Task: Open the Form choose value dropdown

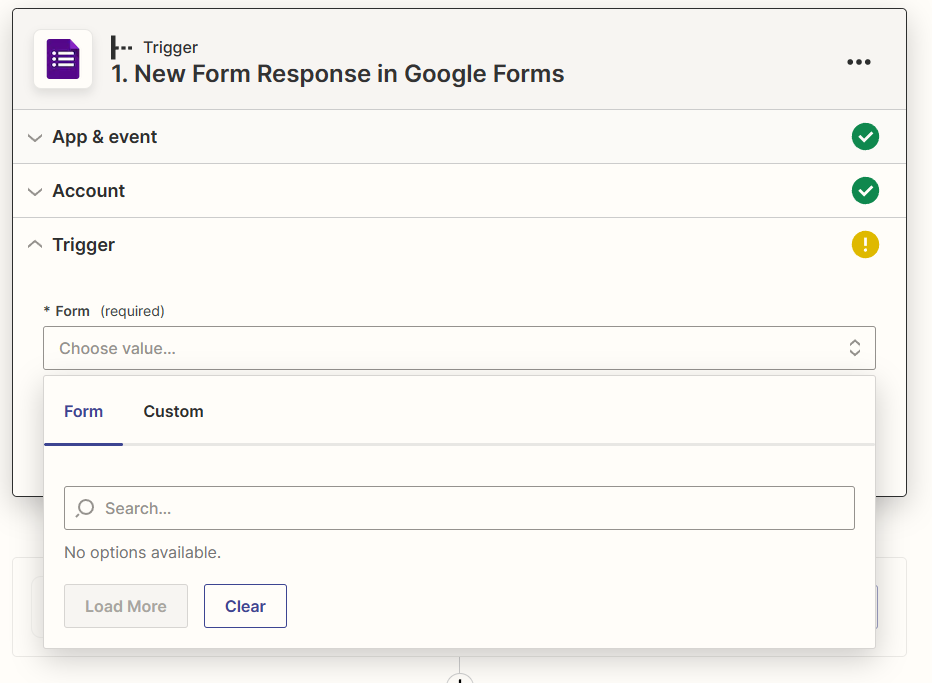Action: [x=459, y=348]
